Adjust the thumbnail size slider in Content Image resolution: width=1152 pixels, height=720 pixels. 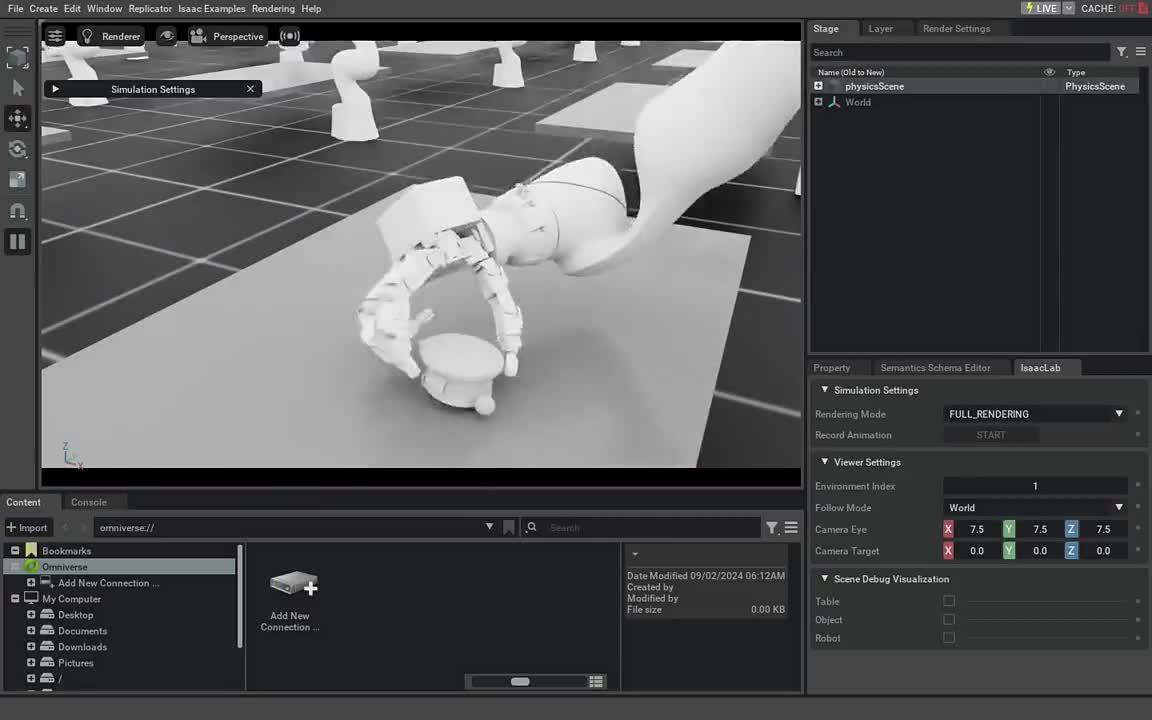point(520,682)
